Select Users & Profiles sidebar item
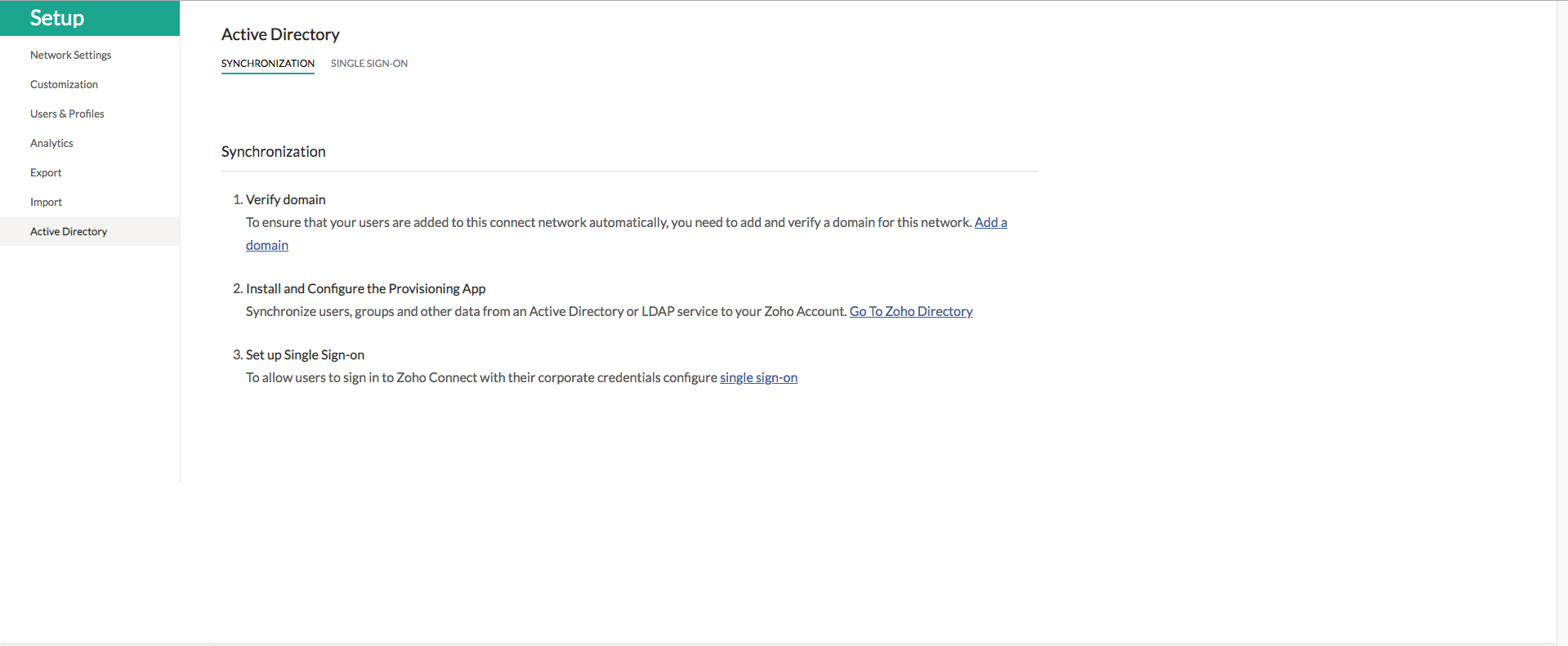 click(x=67, y=114)
